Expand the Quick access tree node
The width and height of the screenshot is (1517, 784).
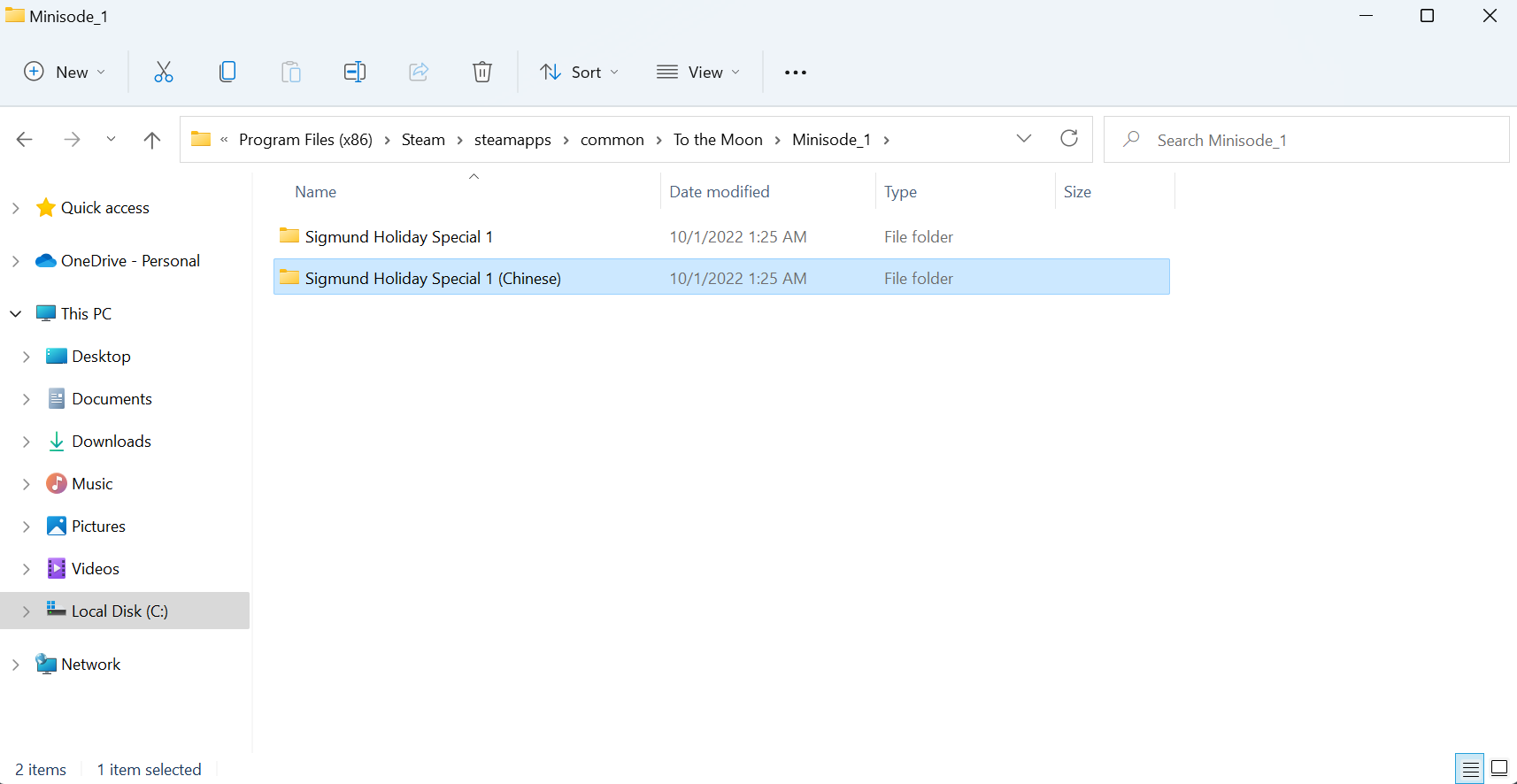pyautogui.click(x=16, y=208)
